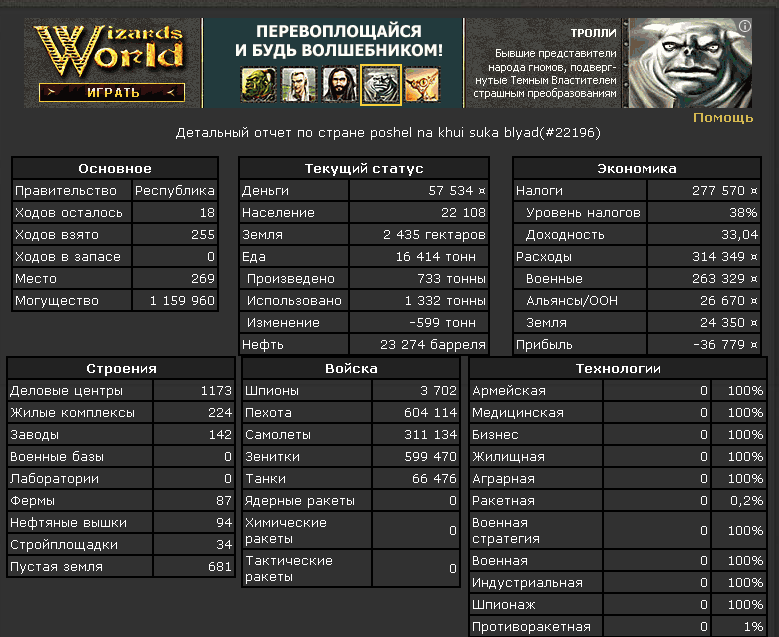
Task: Click Могущество value 1 159 960
Action: point(182,301)
